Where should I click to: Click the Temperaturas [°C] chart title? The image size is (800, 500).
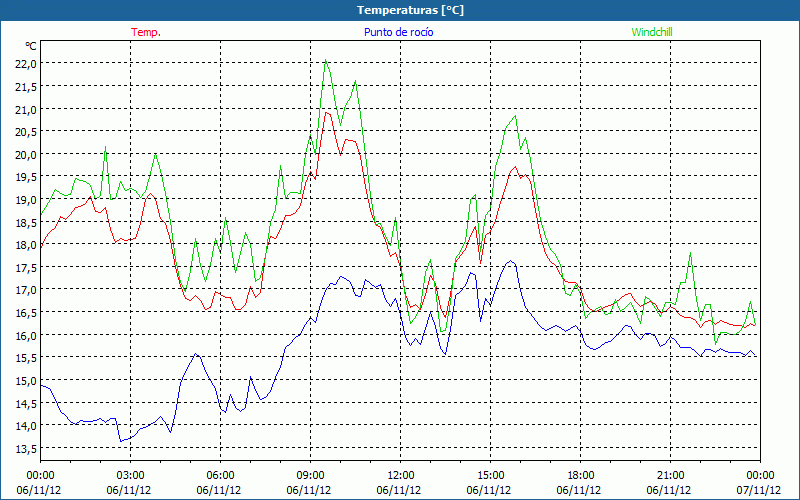tap(410, 10)
